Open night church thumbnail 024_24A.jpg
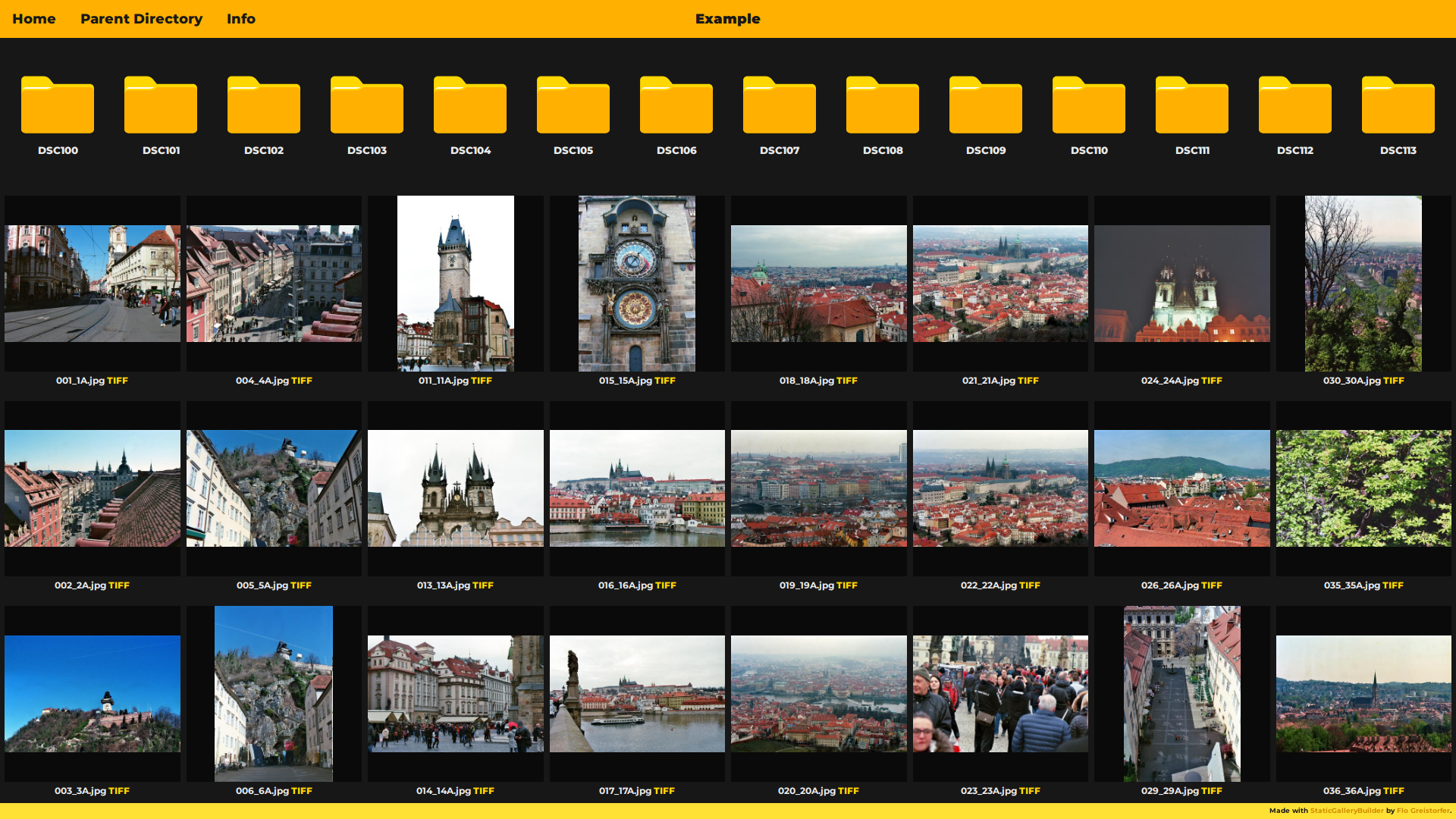 pyautogui.click(x=1181, y=284)
